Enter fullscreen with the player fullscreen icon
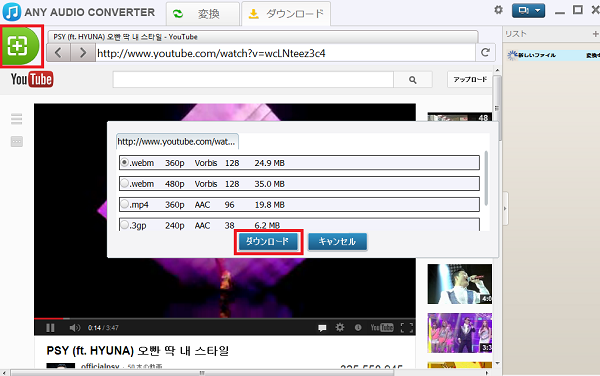 click(x=407, y=327)
